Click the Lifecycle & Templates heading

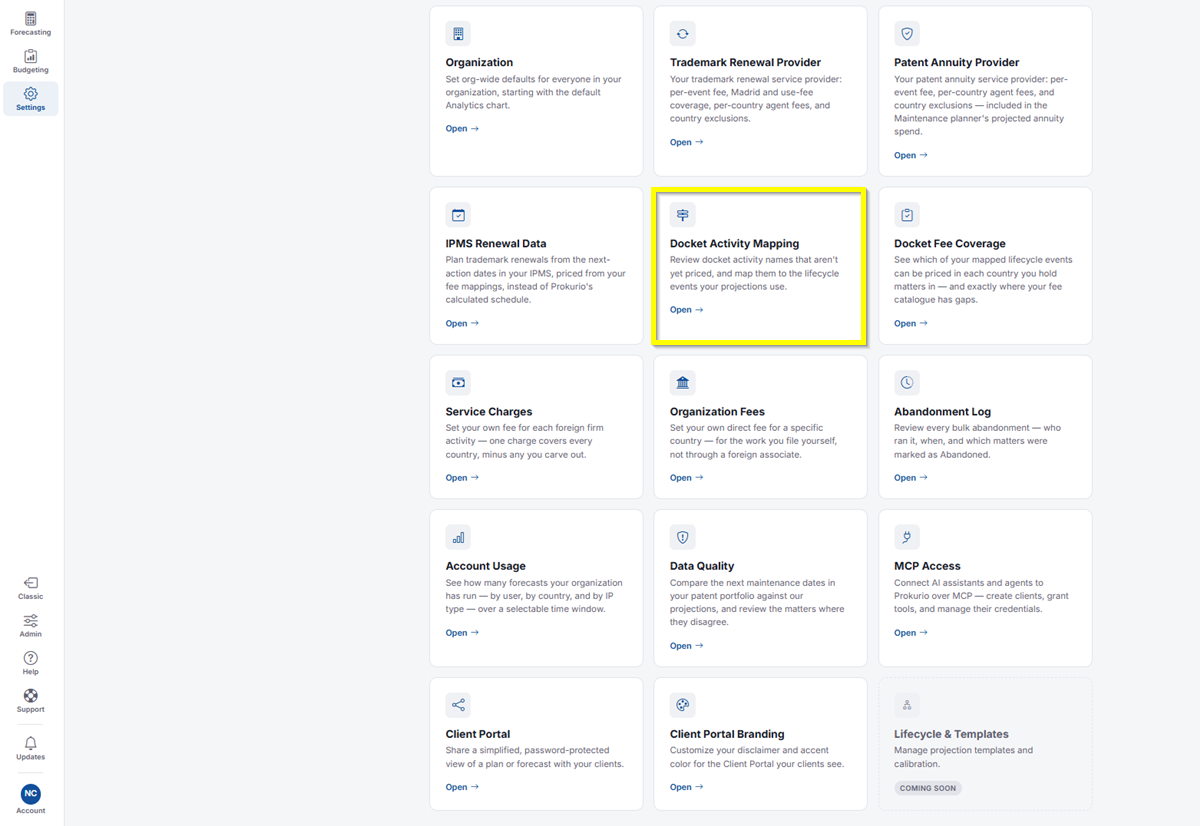[x=952, y=734]
